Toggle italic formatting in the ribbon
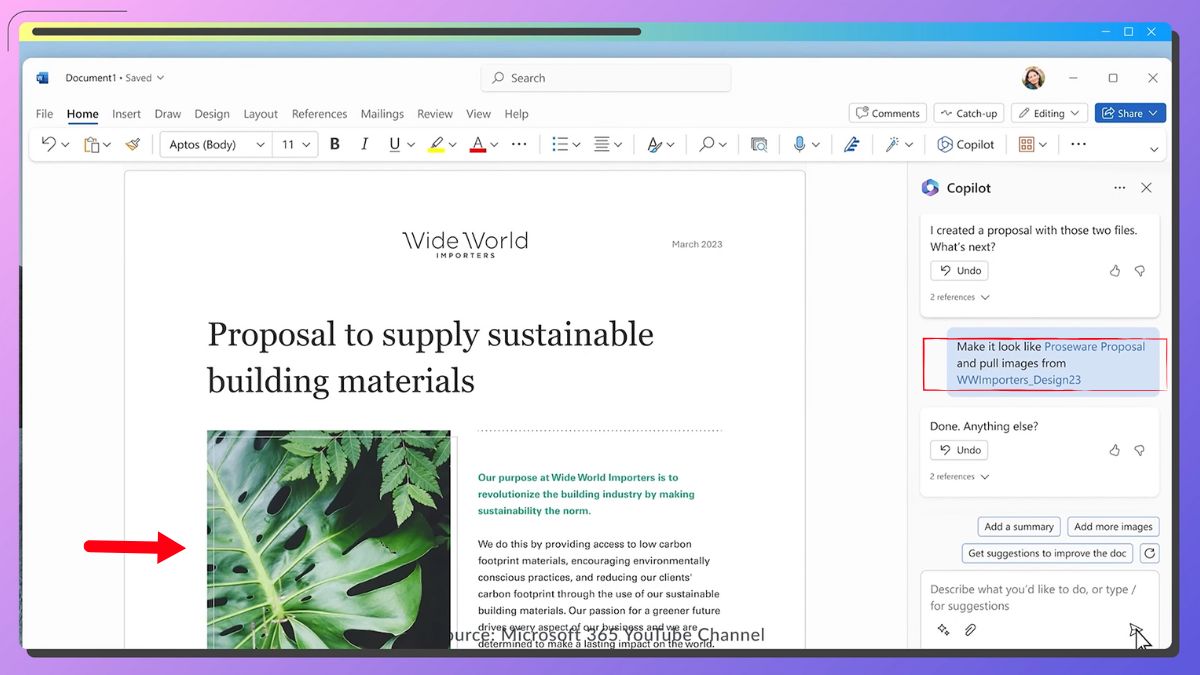Screen dimensions: 1200x675 click(x=365, y=144)
